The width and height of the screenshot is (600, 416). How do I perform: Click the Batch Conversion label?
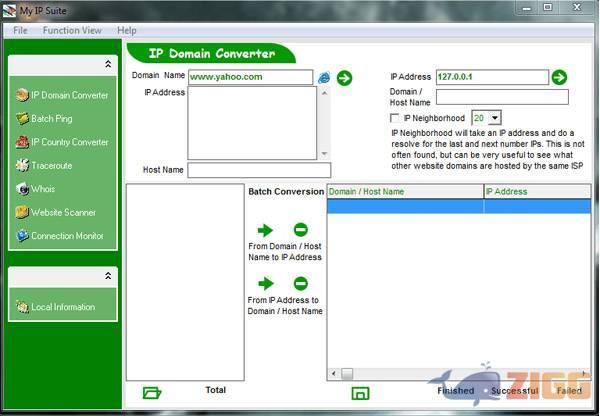pos(286,191)
